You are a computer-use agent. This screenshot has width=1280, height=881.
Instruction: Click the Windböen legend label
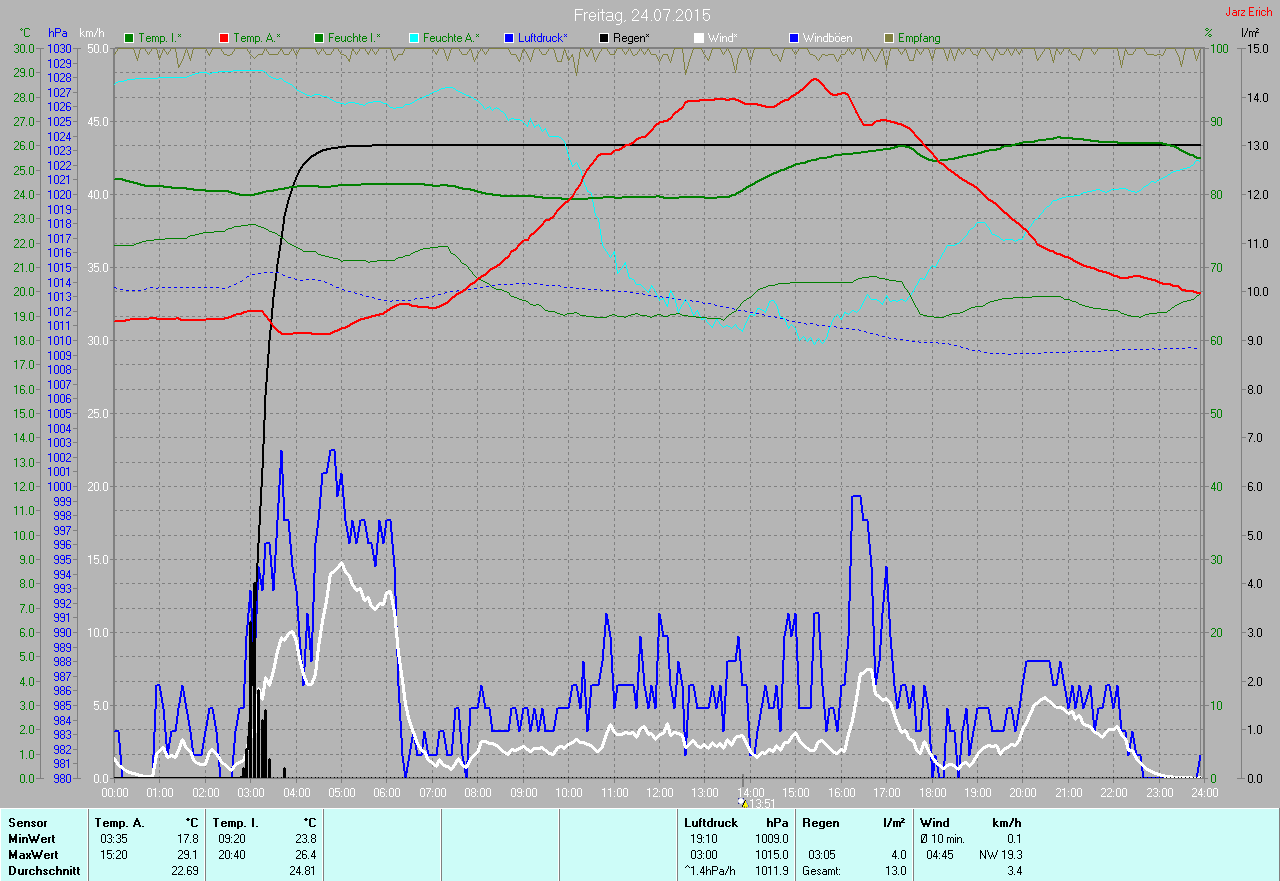pyautogui.click(x=828, y=38)
